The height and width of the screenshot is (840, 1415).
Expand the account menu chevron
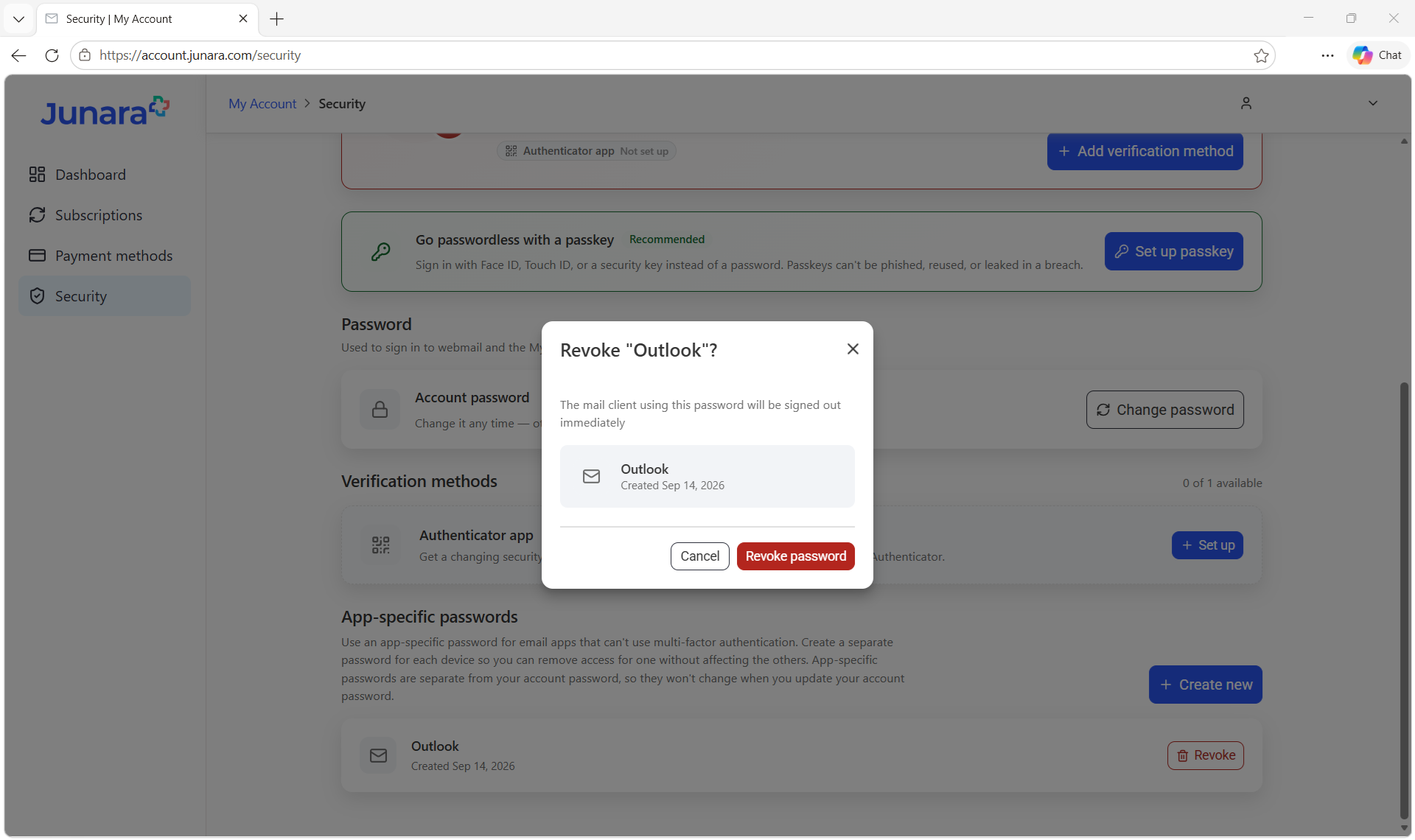[1373, 103]
